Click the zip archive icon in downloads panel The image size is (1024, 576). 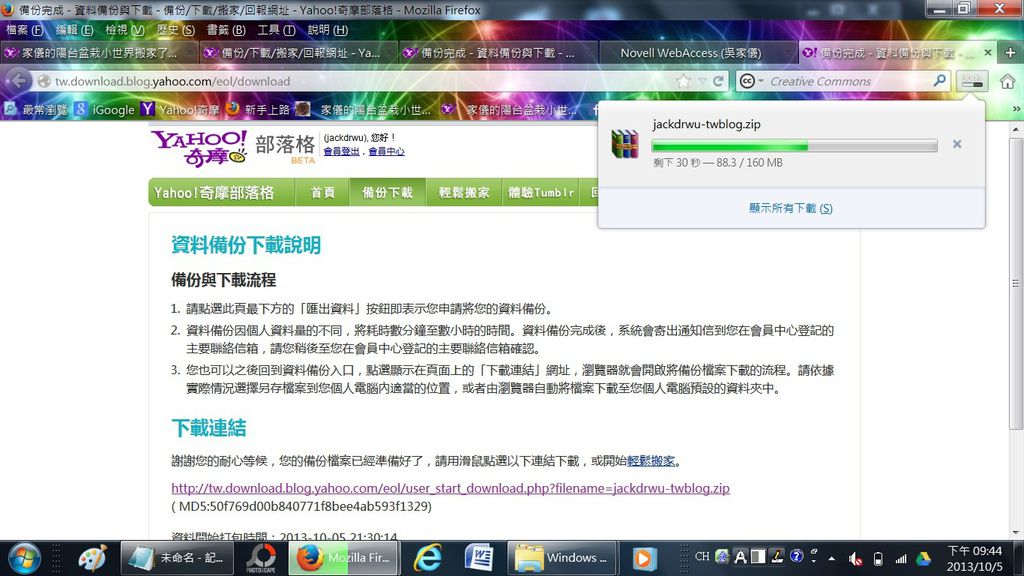[625, 144]
